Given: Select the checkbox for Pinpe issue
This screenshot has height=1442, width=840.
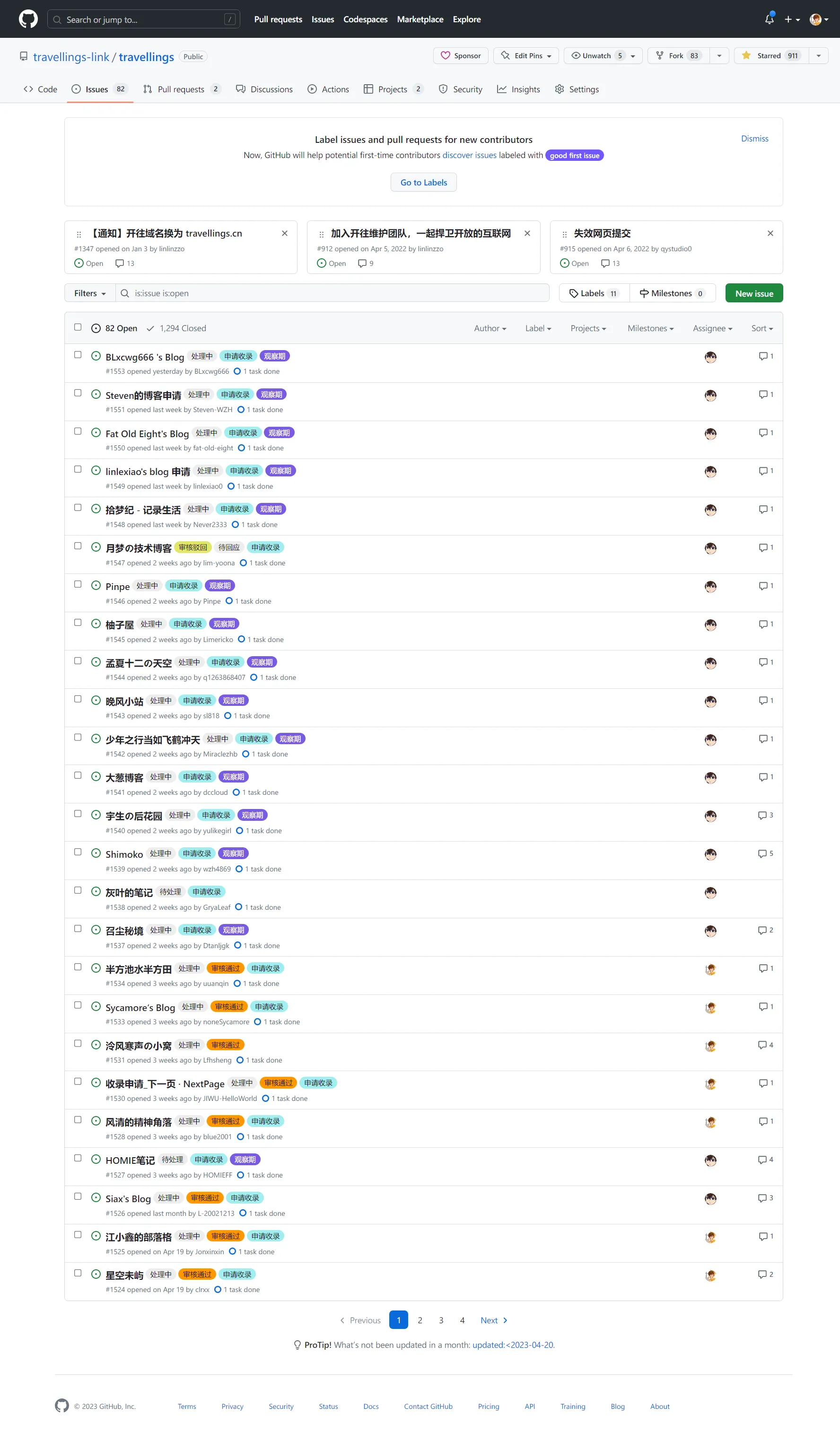Looking at the screenshot, I should click(x=78, y=584).
